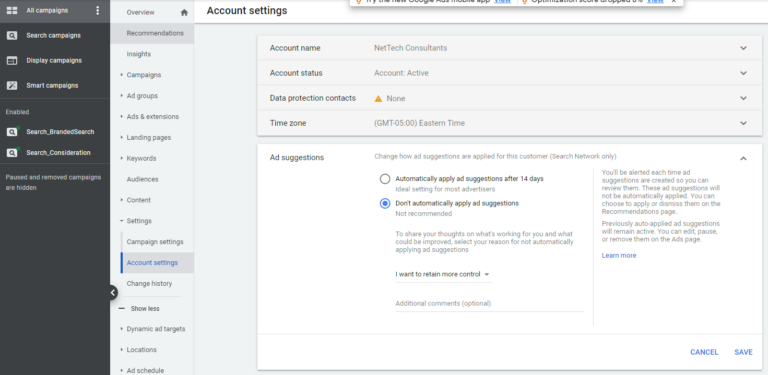Click the home icon next to Overview
The height and width of the screenshot is (375, 768).
coord(184,13)
